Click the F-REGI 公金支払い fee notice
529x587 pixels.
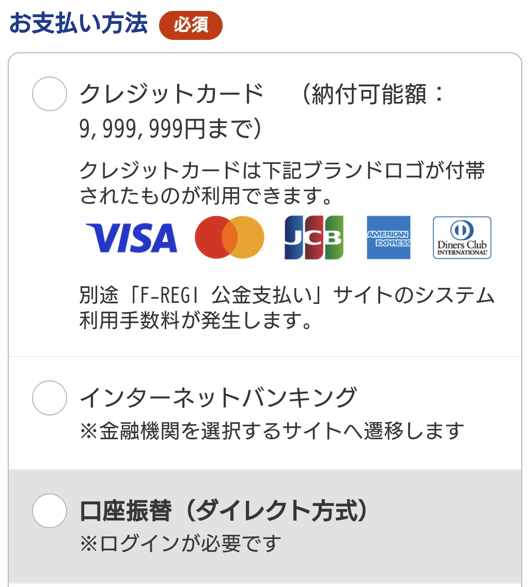(287, 308)
